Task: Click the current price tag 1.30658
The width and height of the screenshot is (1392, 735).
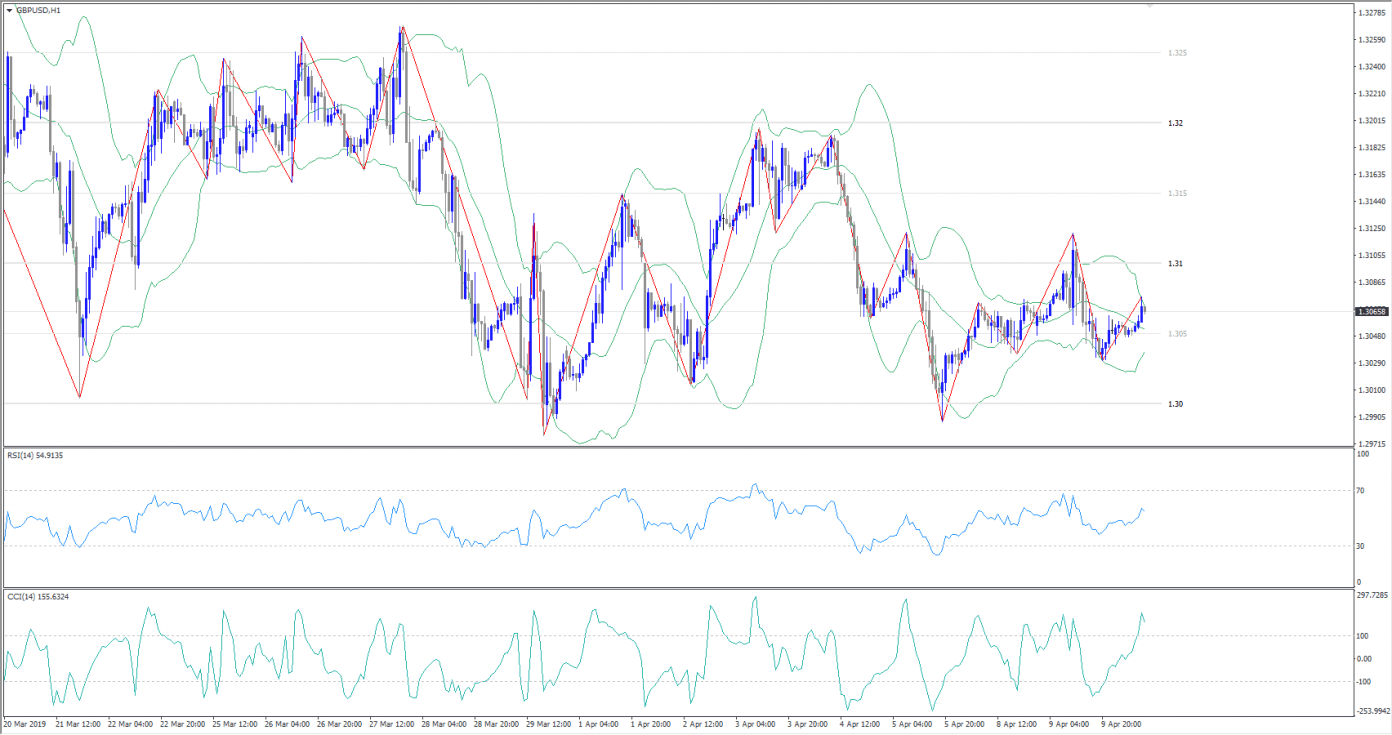Action: click(1370, 312)
